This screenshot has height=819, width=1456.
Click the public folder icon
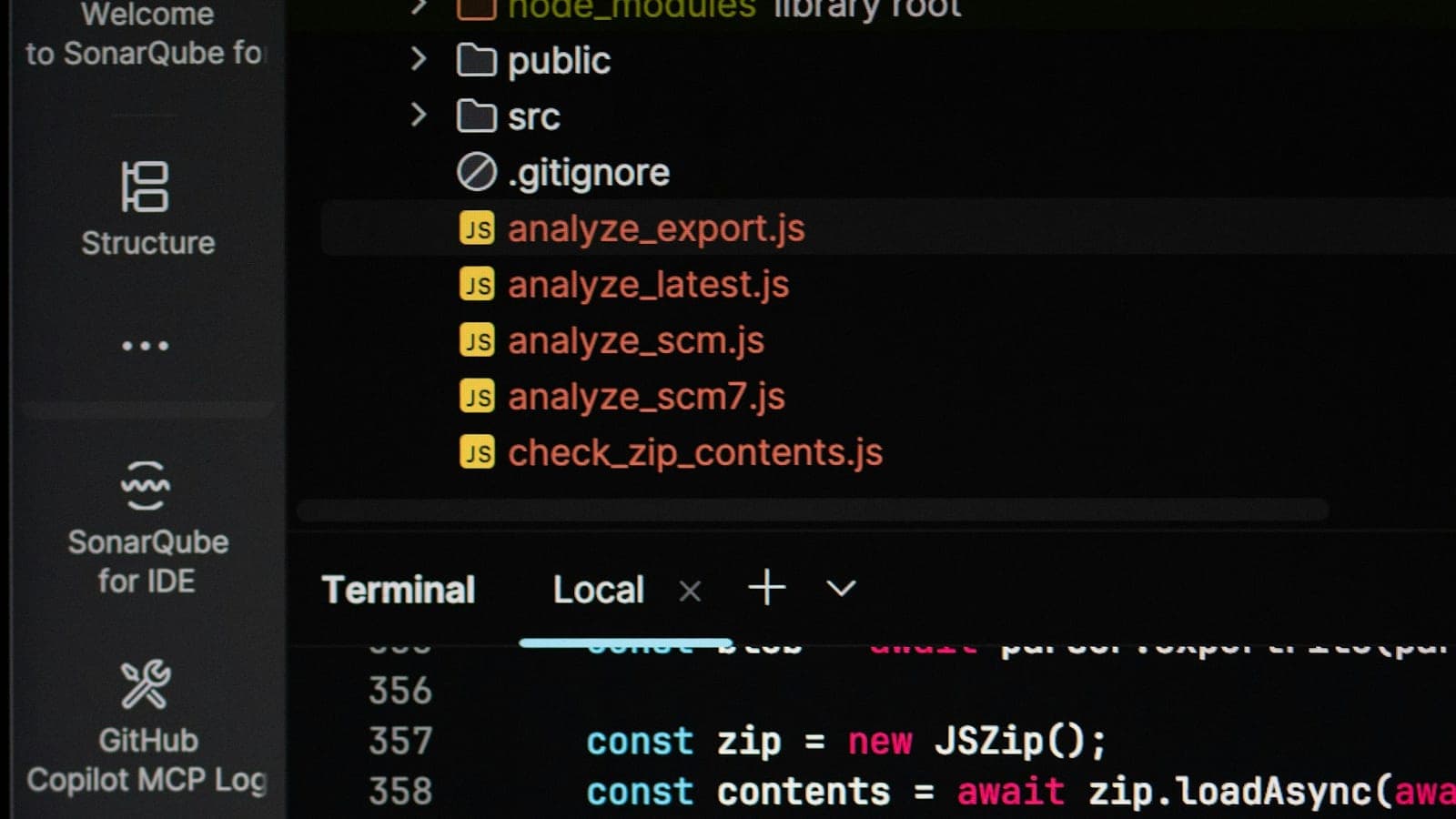pyautogui.click(x=476, y=61)
